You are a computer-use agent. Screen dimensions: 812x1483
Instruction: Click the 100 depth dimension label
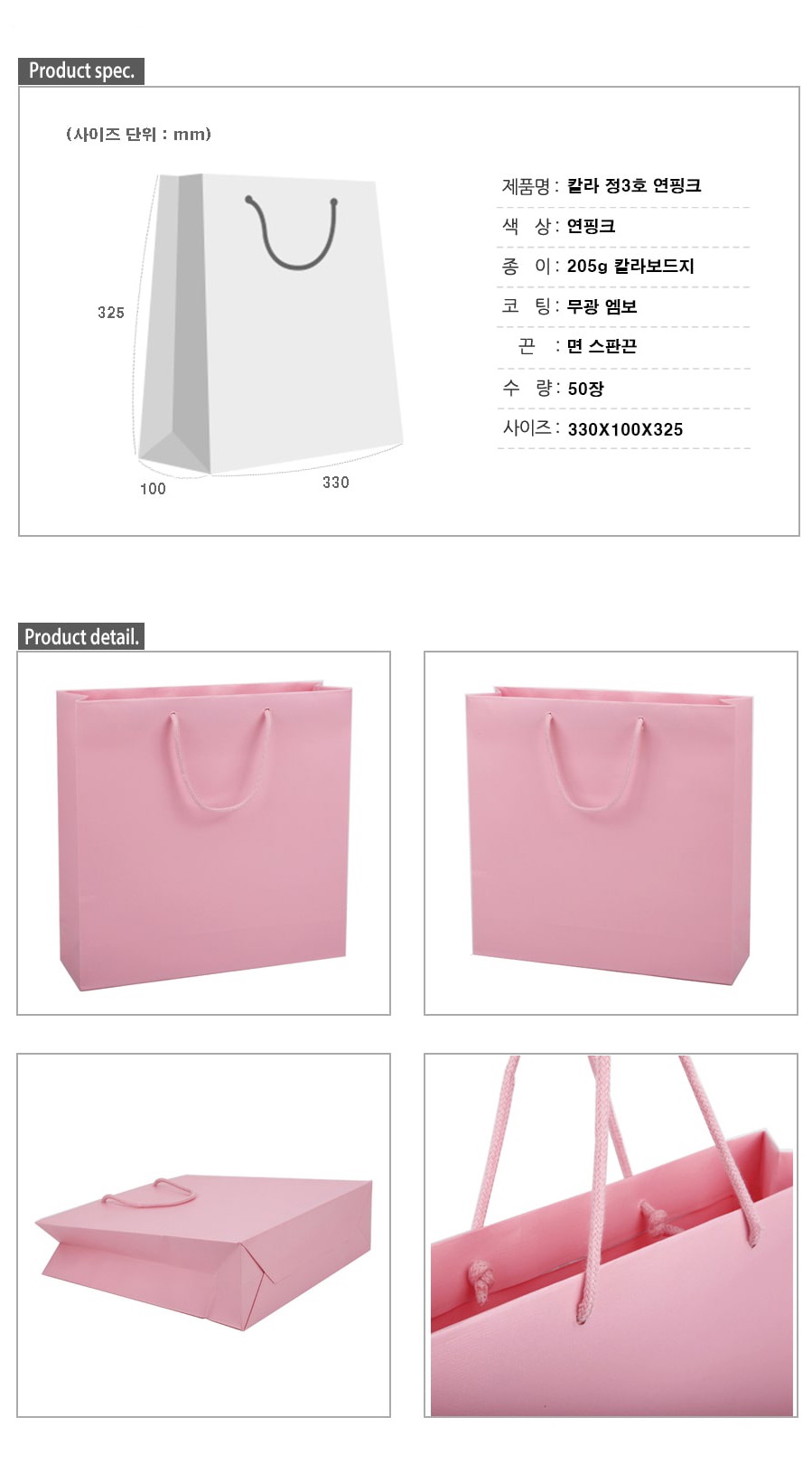[x=153, y=489]
